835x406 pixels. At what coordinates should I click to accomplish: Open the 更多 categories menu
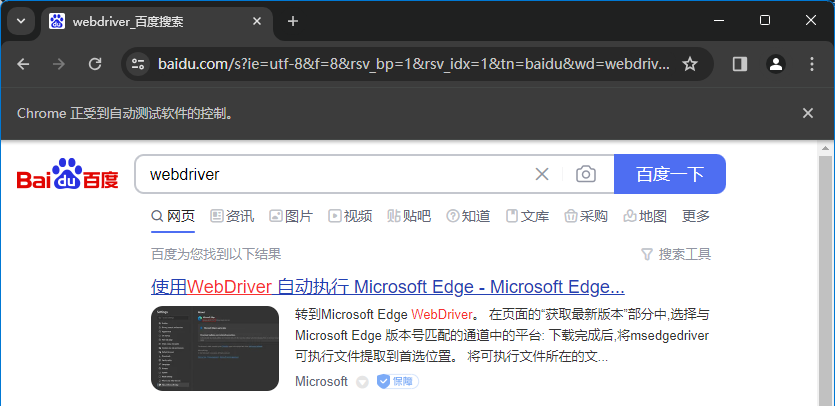tap(696, 216)
